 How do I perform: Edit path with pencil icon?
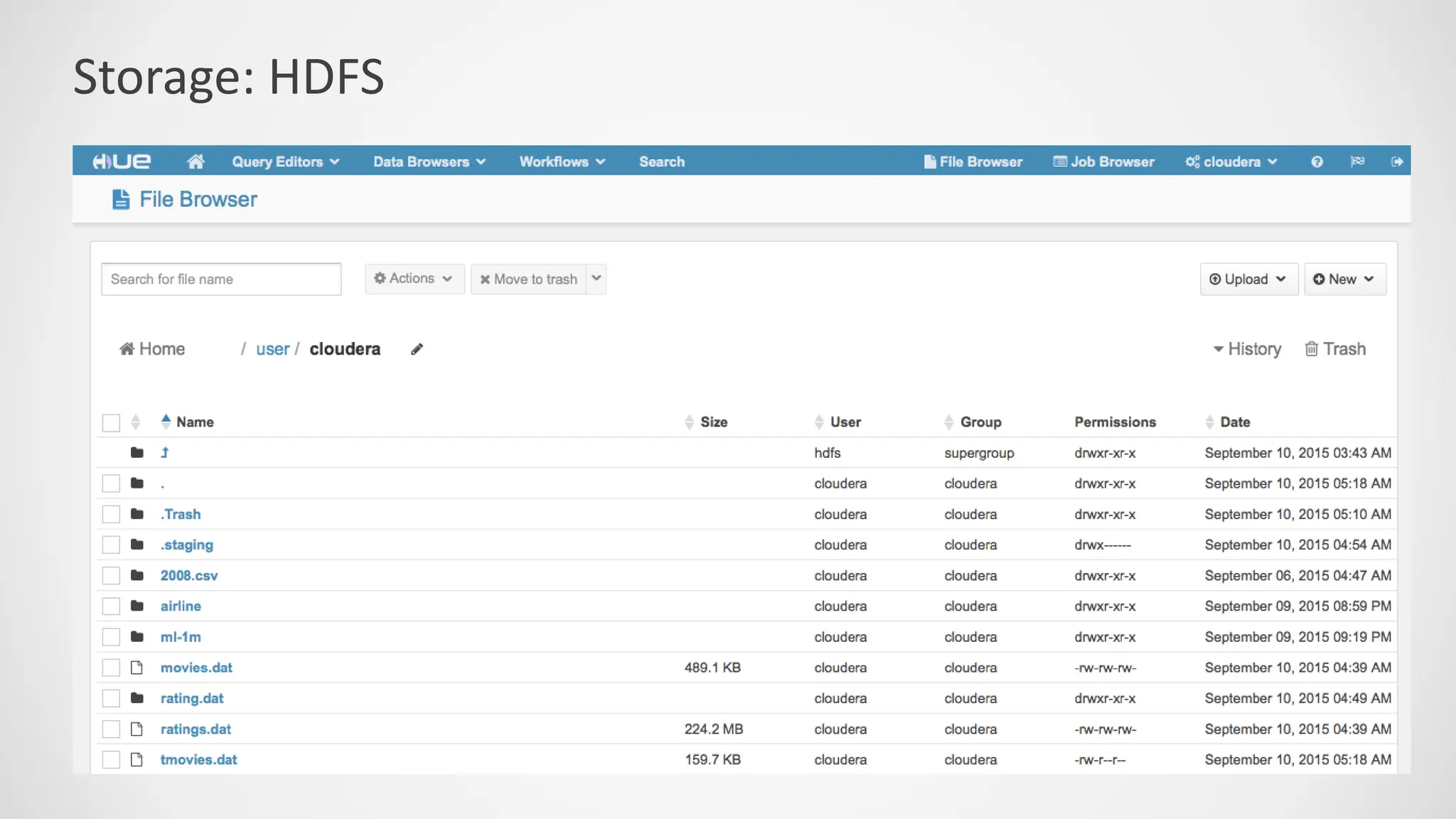pyautogui.click(x=417, y=349)
